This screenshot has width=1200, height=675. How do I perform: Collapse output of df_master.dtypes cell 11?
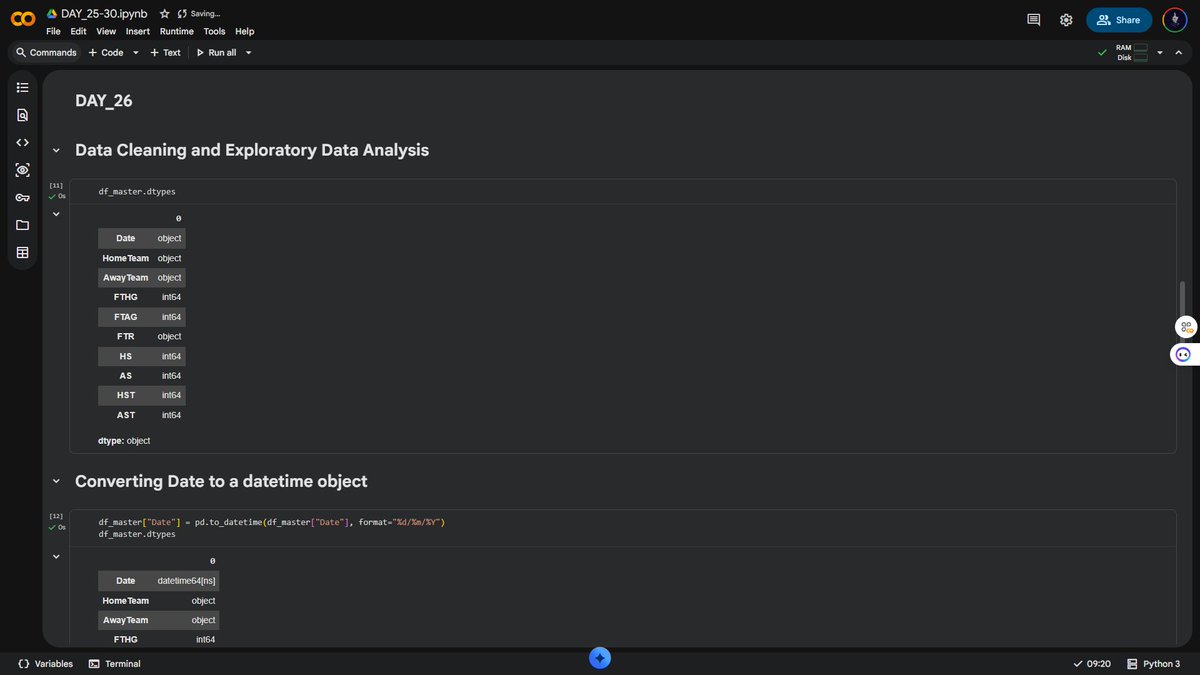[x=56, y=213]
